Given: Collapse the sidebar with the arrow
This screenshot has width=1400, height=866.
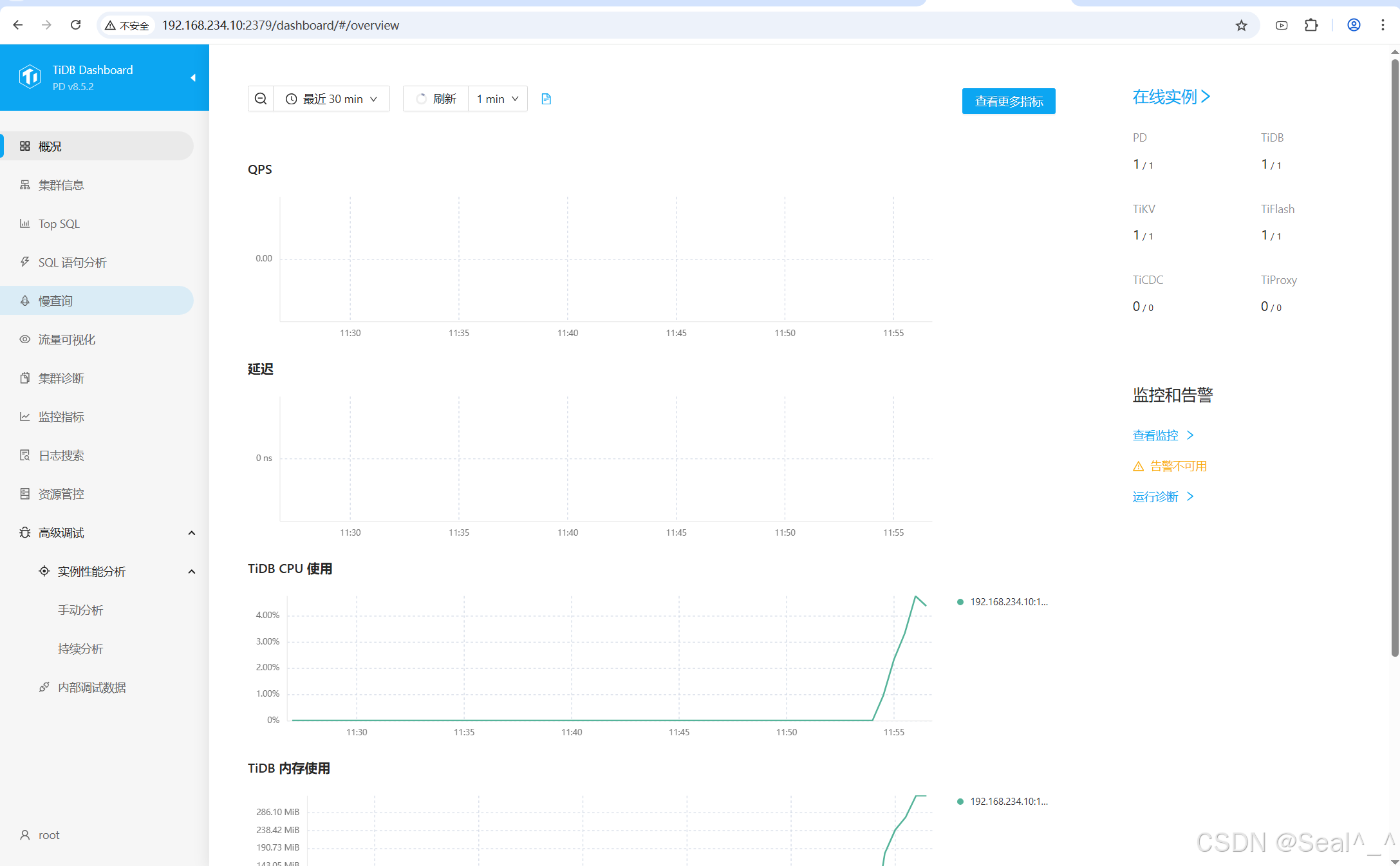Looking at the screenshot, I should pos(192,78).
